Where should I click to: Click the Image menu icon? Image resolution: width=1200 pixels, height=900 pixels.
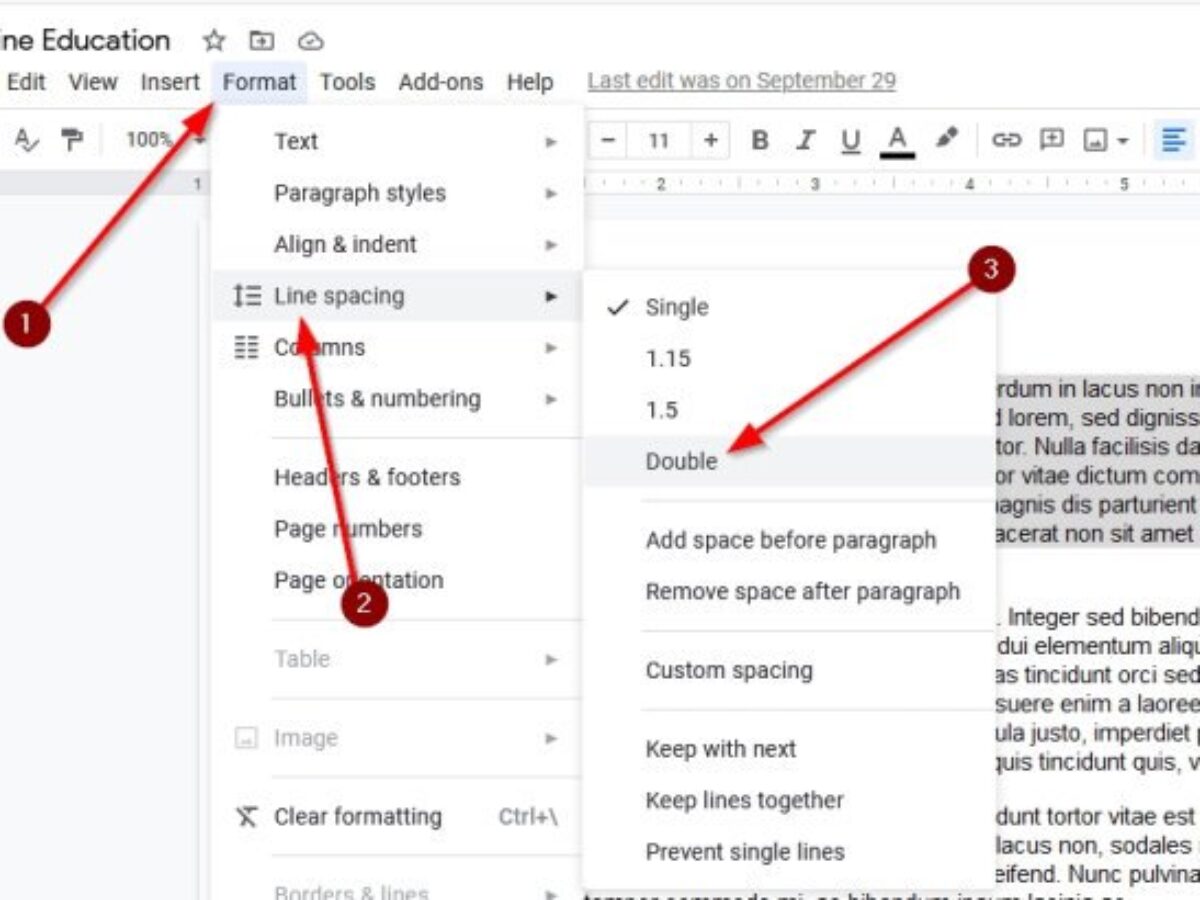246,738
